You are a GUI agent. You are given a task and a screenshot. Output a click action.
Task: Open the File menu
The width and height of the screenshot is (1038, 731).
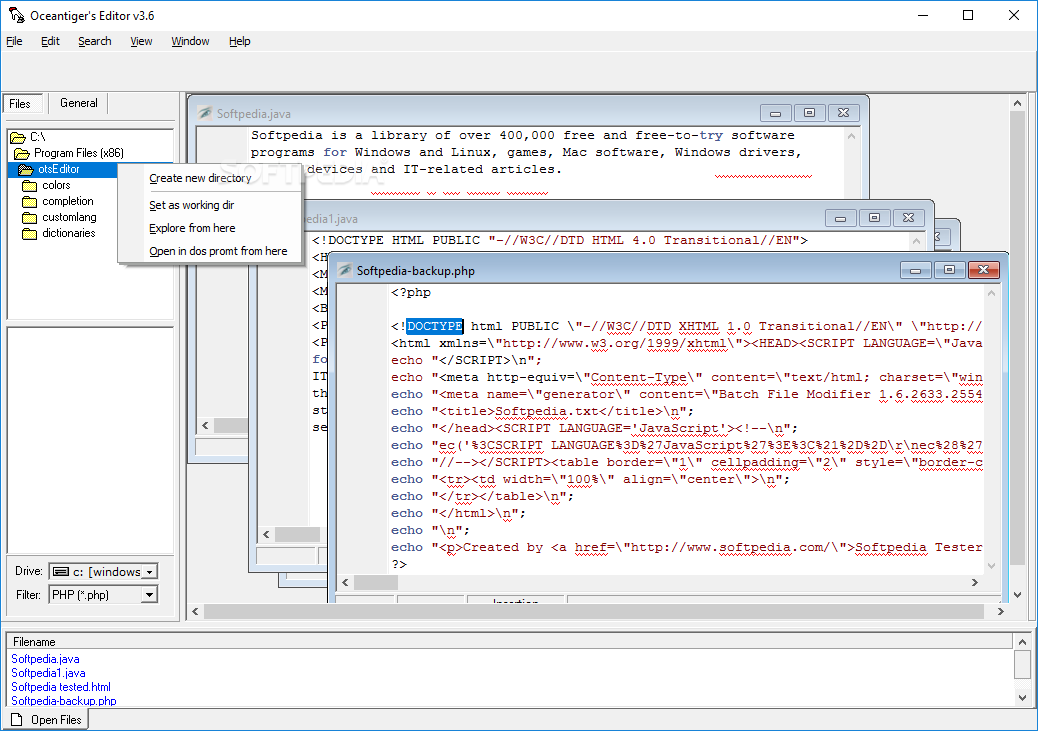14,41
